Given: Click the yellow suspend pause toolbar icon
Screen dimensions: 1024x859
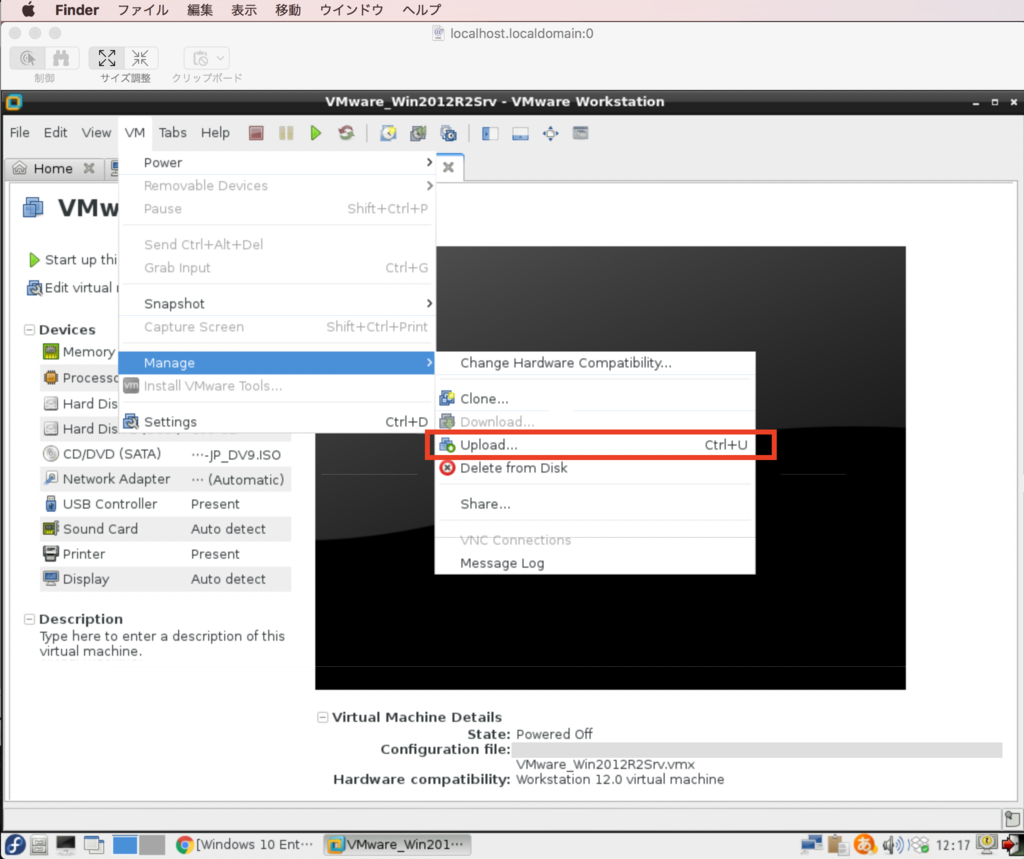Looking at the screenshot, I should point(286,133).
